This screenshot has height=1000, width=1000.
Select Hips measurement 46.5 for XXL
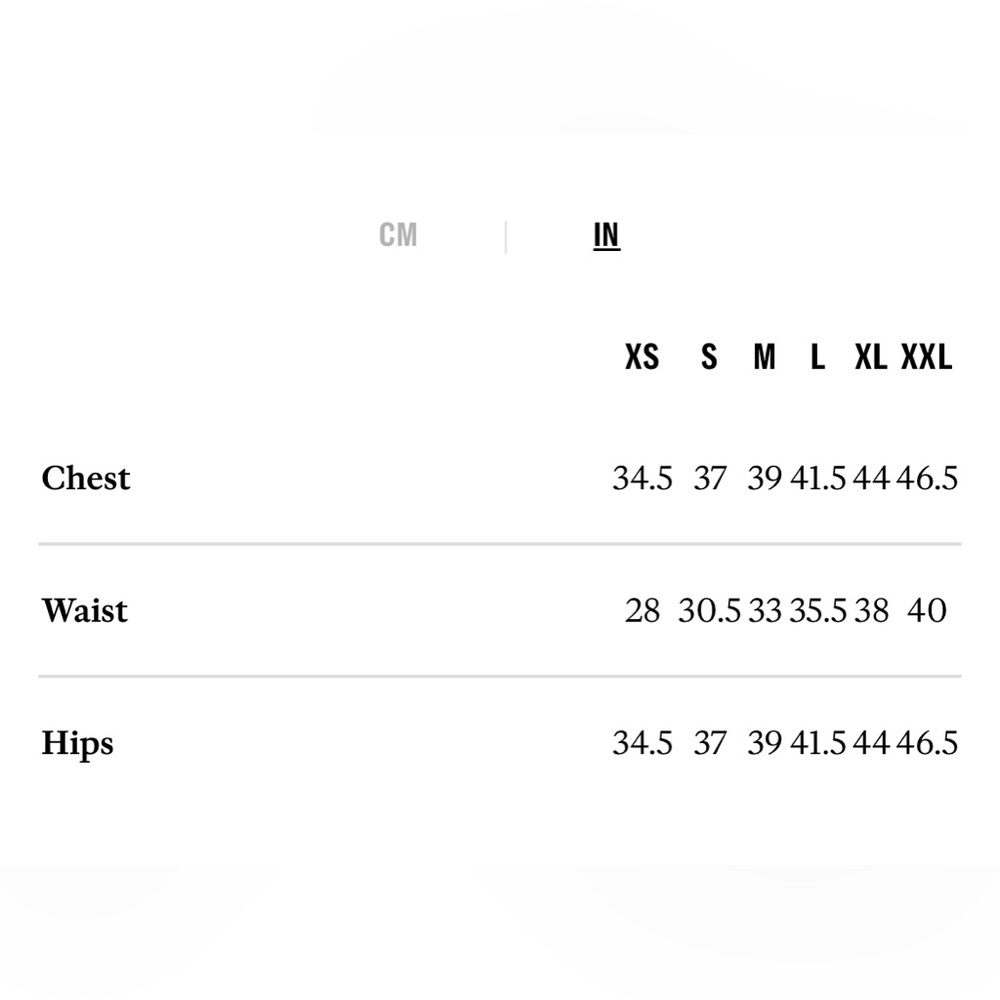click(927, 743)
